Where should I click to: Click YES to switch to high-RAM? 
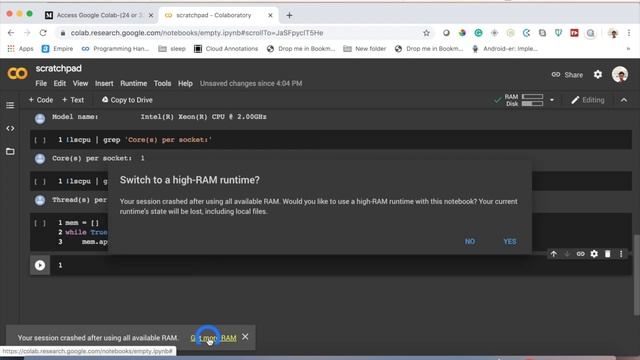[x=510, y=241]
